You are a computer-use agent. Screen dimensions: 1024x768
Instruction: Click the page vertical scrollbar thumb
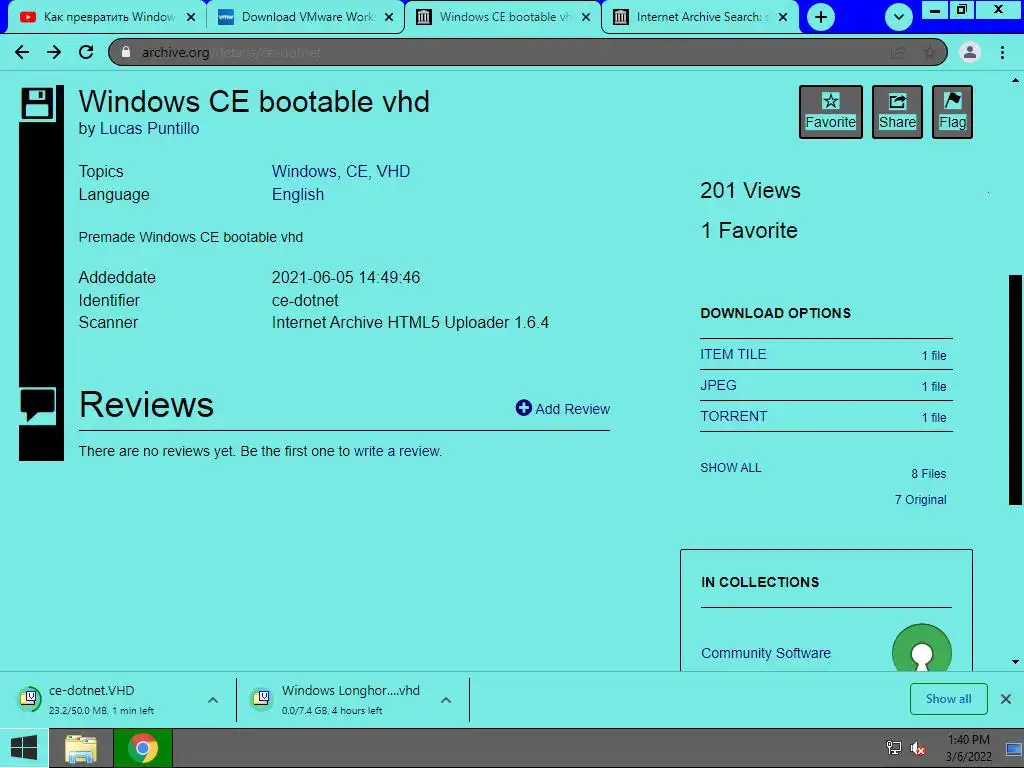[x=1015, y=390]
